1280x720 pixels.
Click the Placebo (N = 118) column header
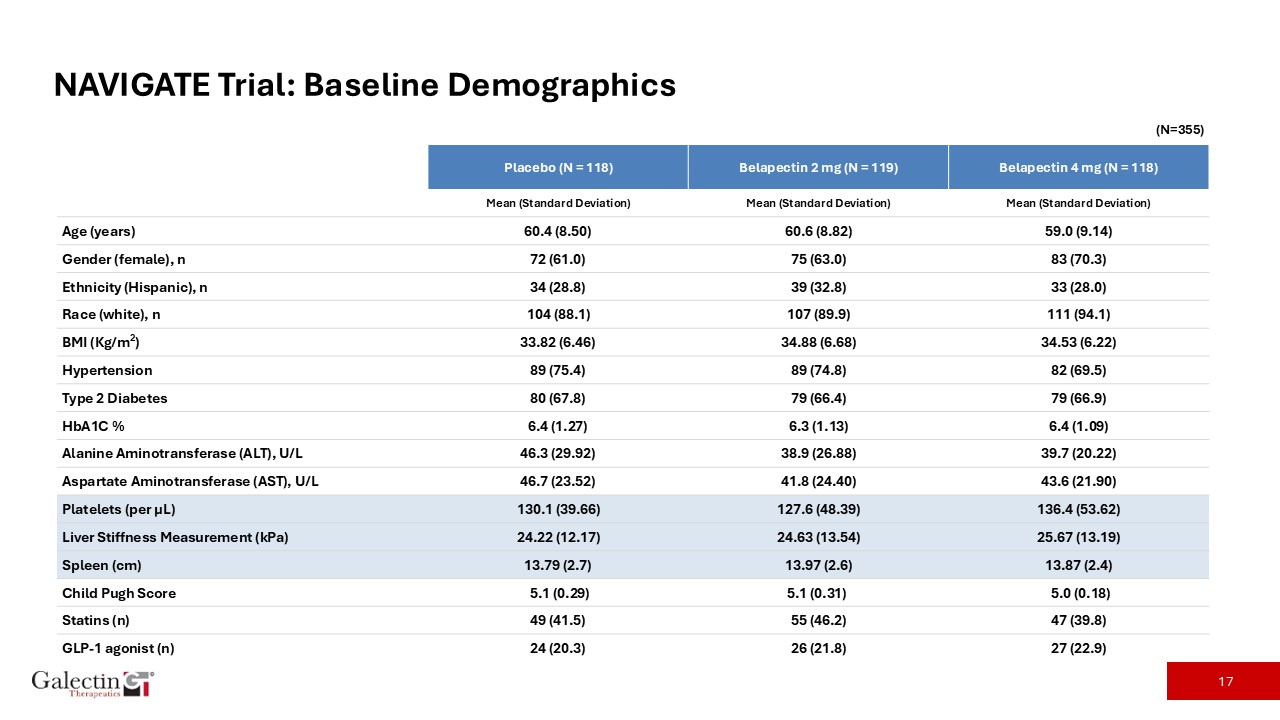point(558,167)
